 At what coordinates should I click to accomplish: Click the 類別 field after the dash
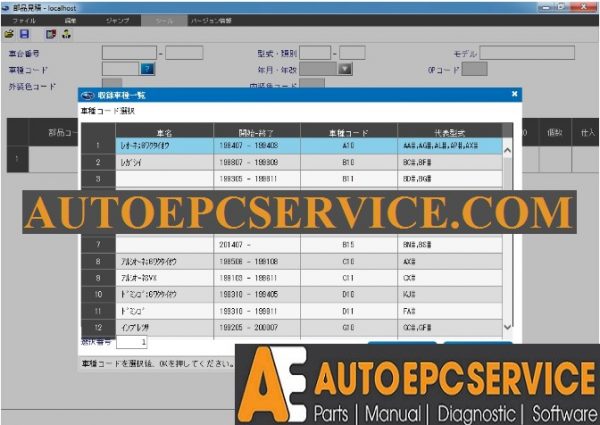click(x=352, y=53)
